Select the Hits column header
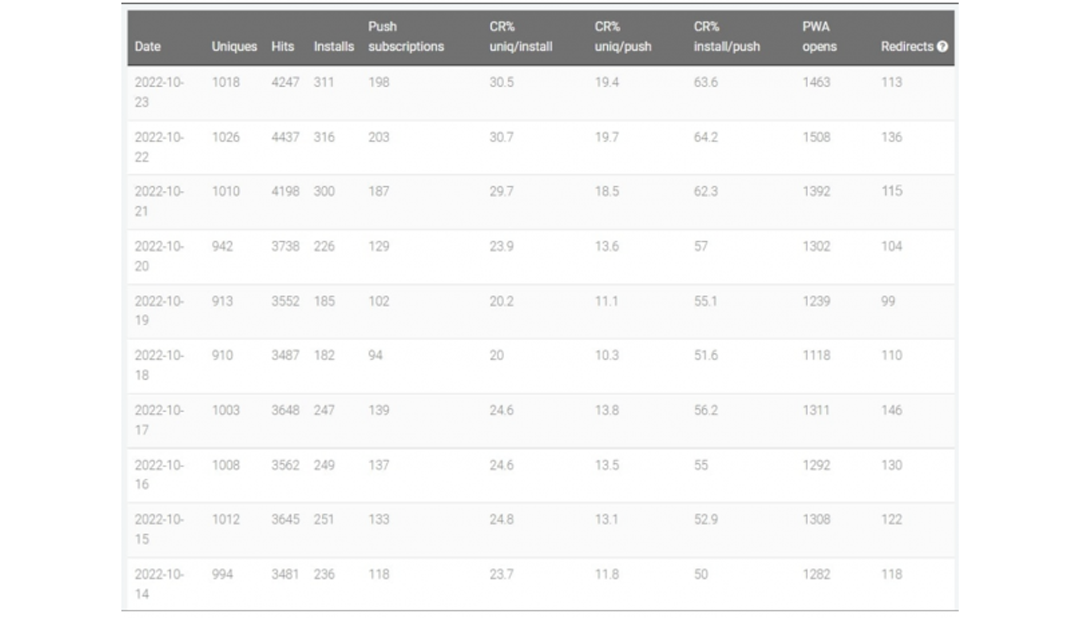 pos(283,47)
